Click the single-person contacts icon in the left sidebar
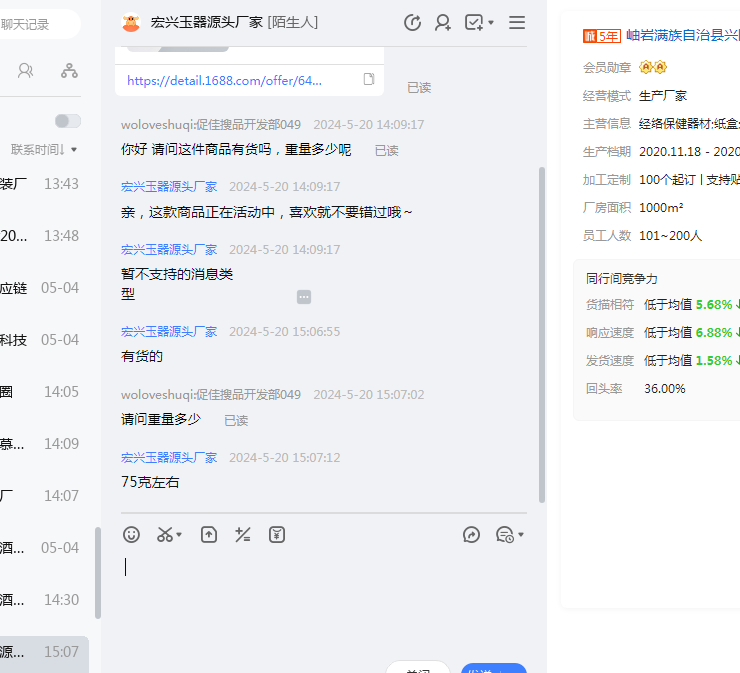The width and height of the screenshot is (740, 673). click(x=26, y=70)
